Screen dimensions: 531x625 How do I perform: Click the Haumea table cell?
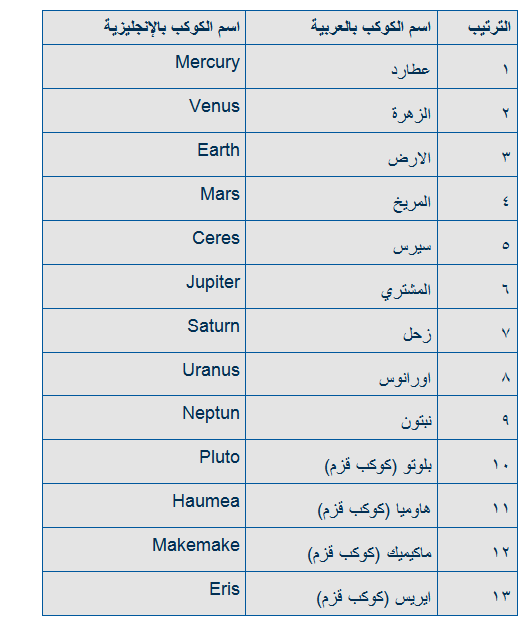[144, 506]
